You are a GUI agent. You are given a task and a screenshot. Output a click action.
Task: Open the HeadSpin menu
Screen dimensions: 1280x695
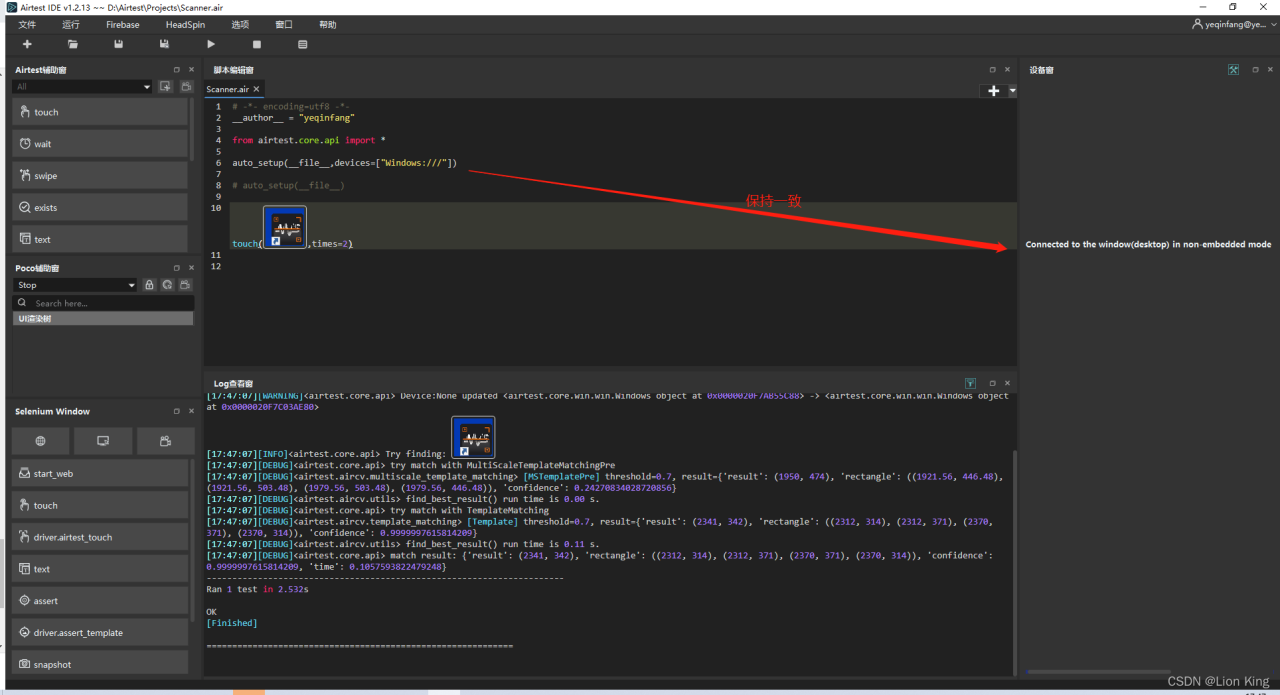coord(185,24)
